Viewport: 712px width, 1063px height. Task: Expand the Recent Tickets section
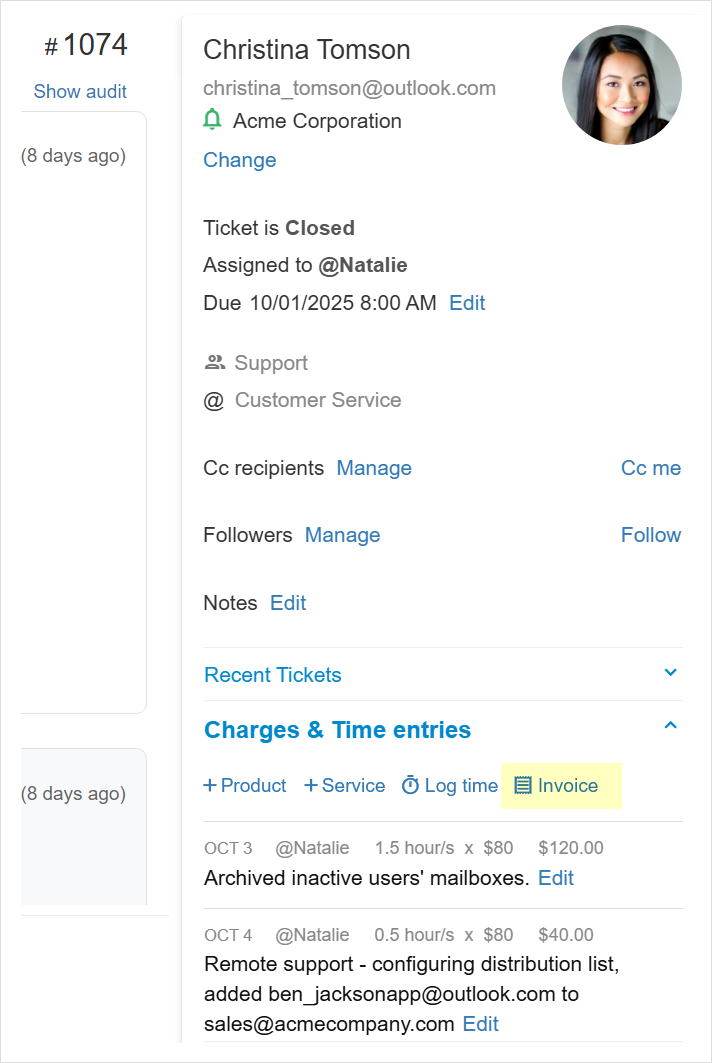pyautogui.click(x=670, y=673)
